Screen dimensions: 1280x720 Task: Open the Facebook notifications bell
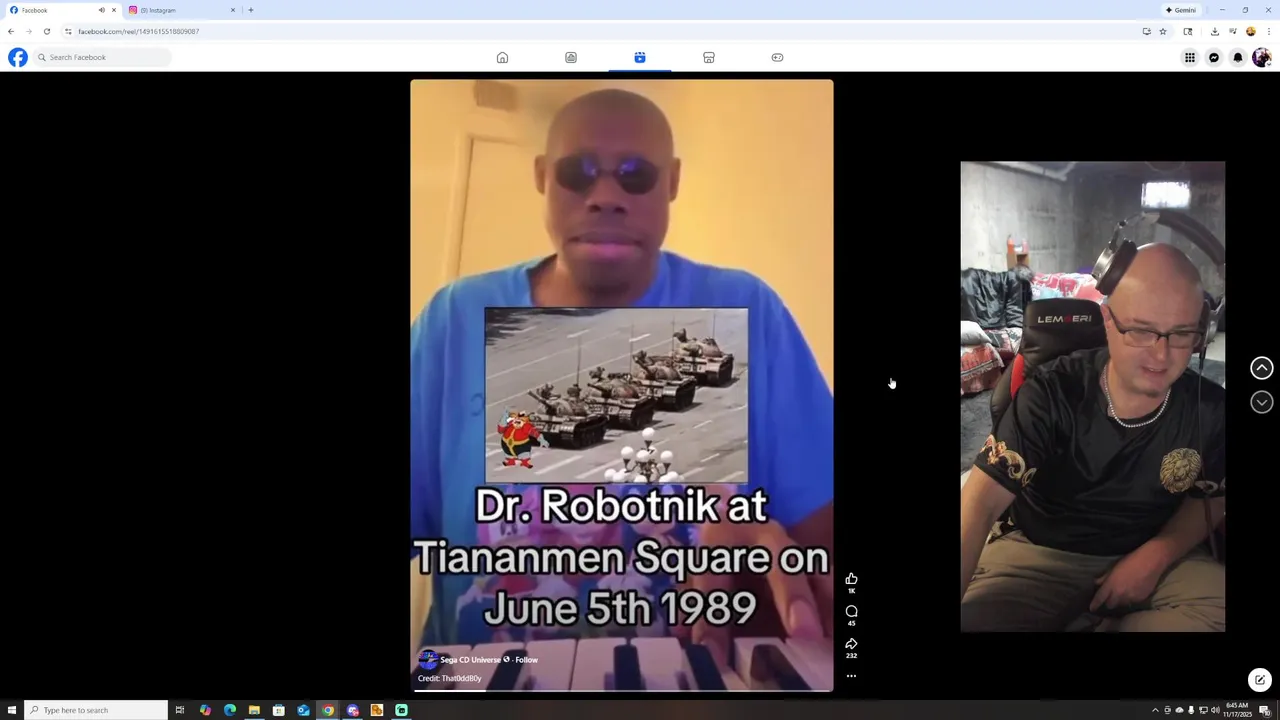tap(1238, 57)
